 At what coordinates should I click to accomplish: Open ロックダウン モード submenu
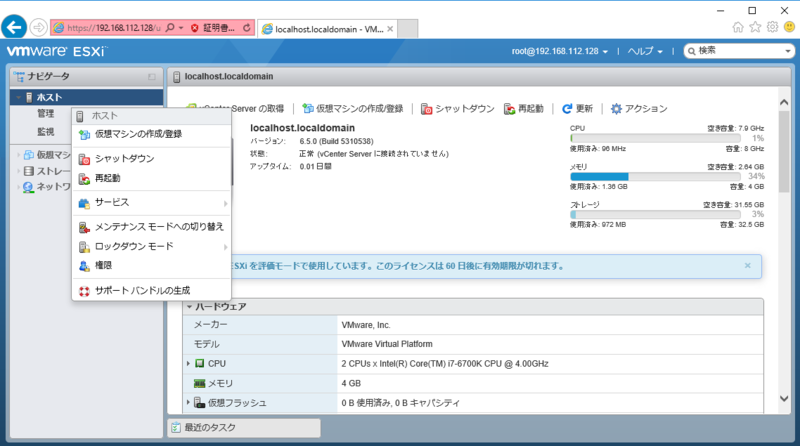coord(152,246)
